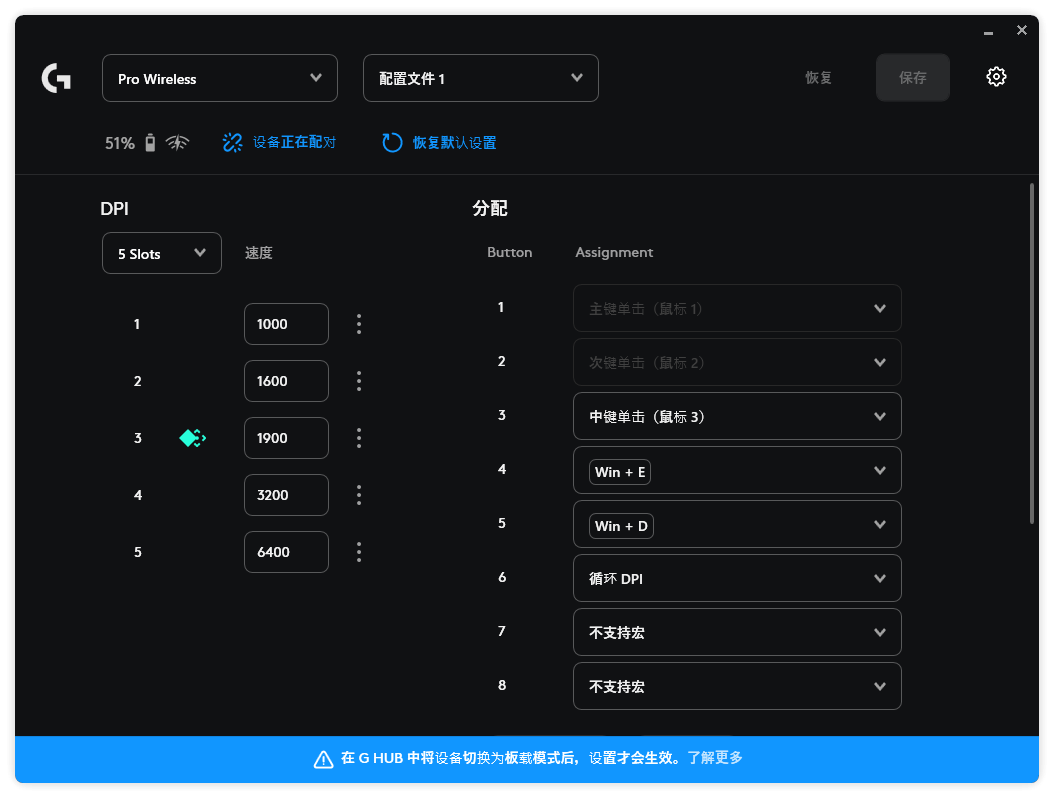Click the restore defaults circular arrow icon
Screen dimensions: 1054x798
(392, 143)
